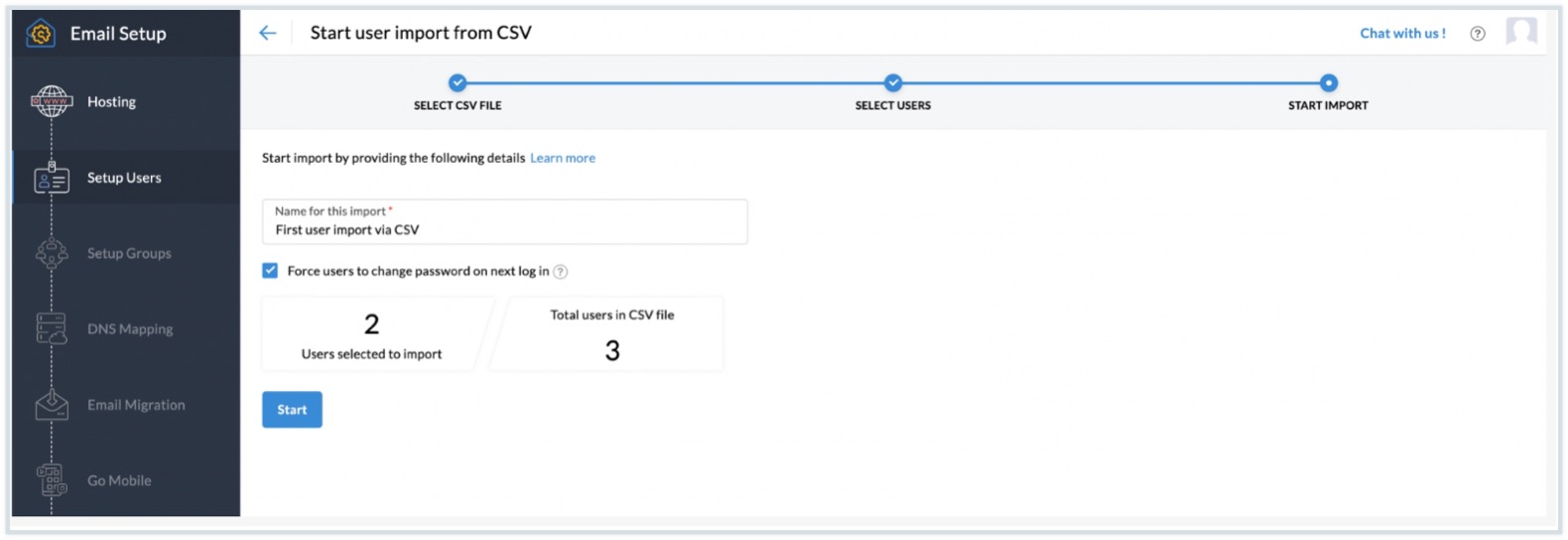This screenshot has width=1568, height=540.
Task: Click the password info question mark icon
Action: (x=561, y=272)
